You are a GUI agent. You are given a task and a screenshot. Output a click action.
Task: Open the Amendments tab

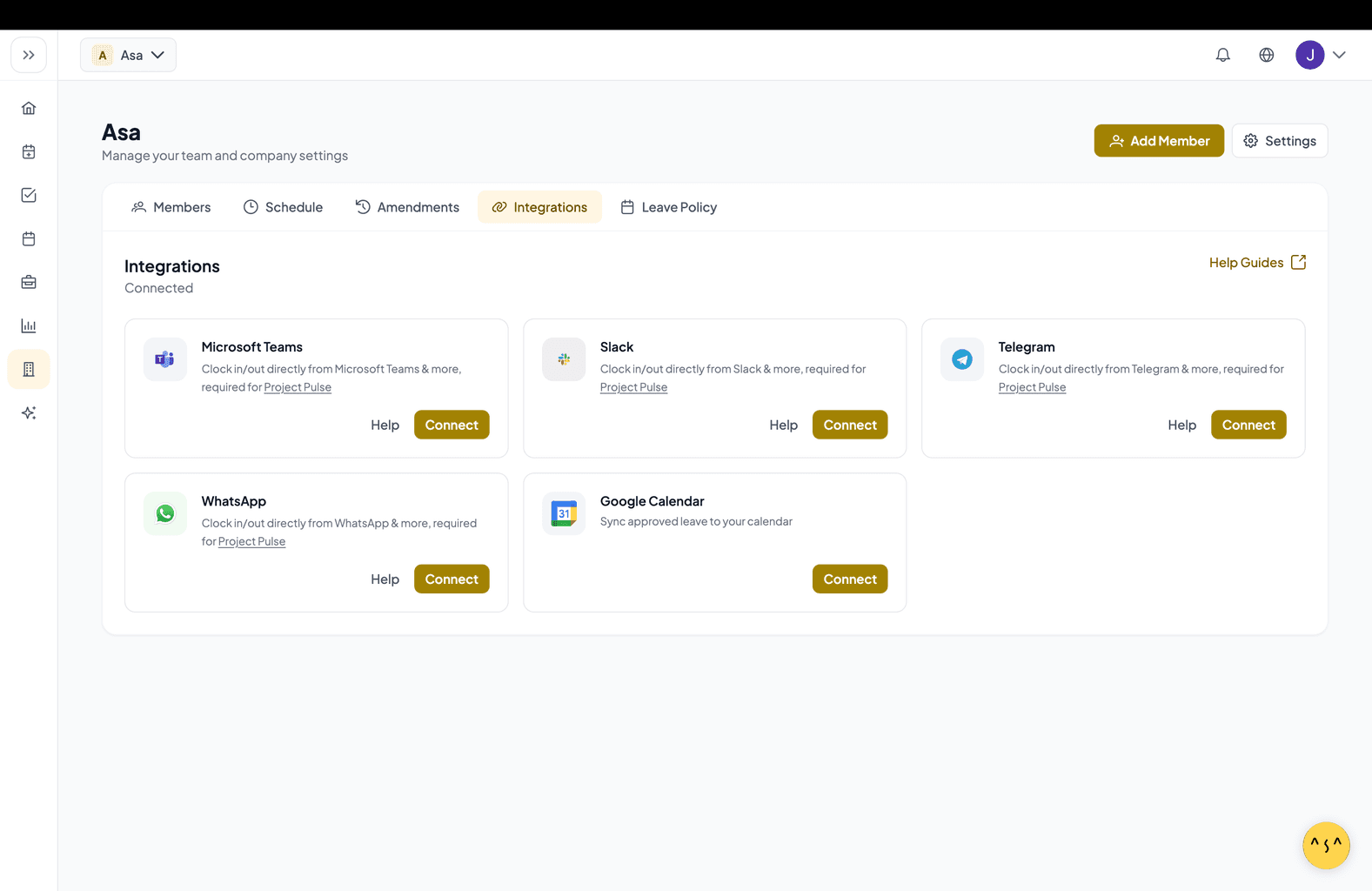[407, 207]
